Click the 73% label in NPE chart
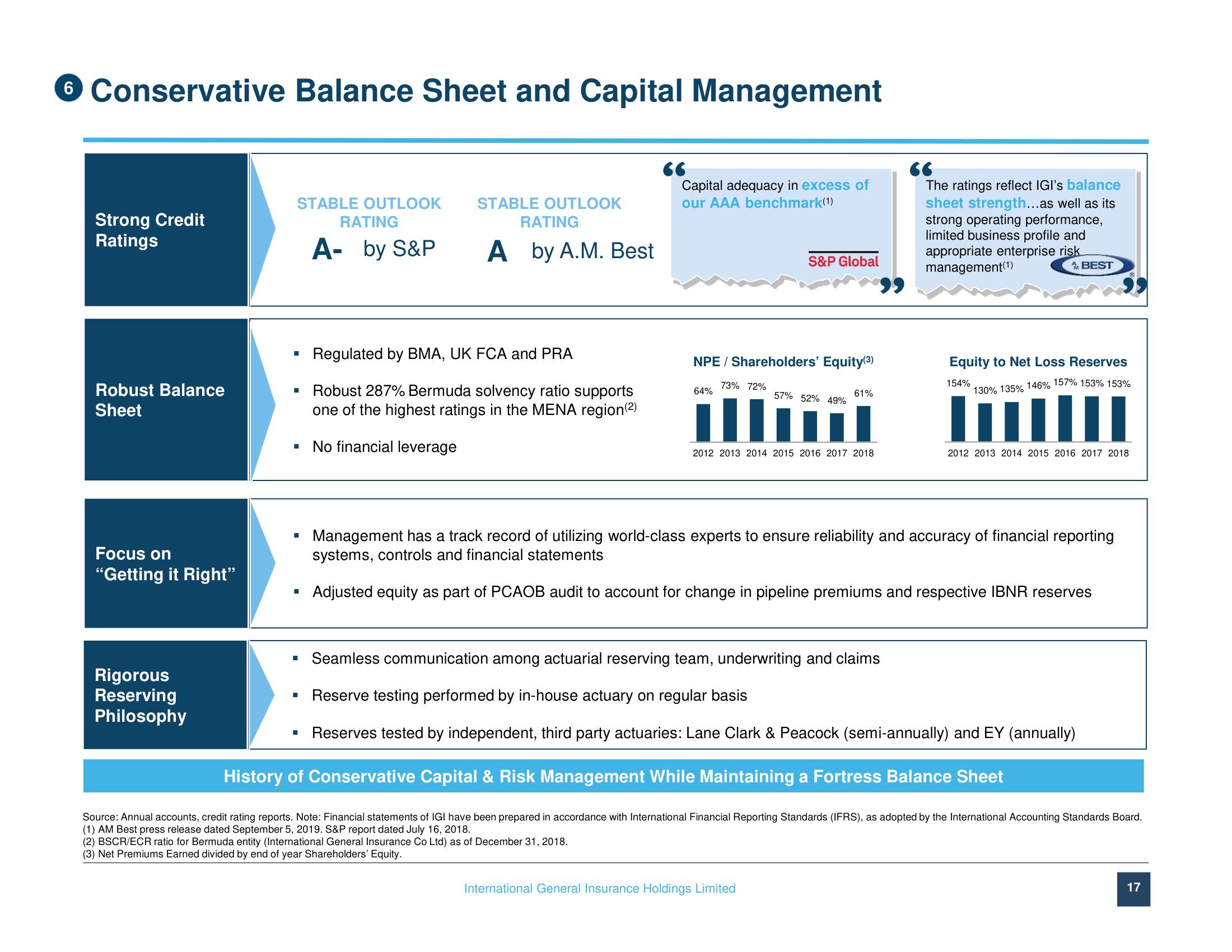 pyautogui.click(x=730, y=386)
